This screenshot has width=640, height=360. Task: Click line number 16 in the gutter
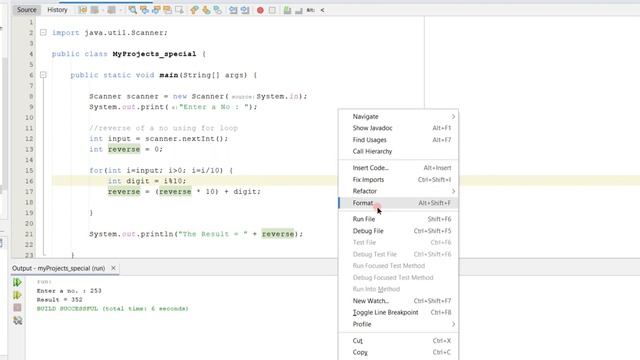tap(29, 181)
